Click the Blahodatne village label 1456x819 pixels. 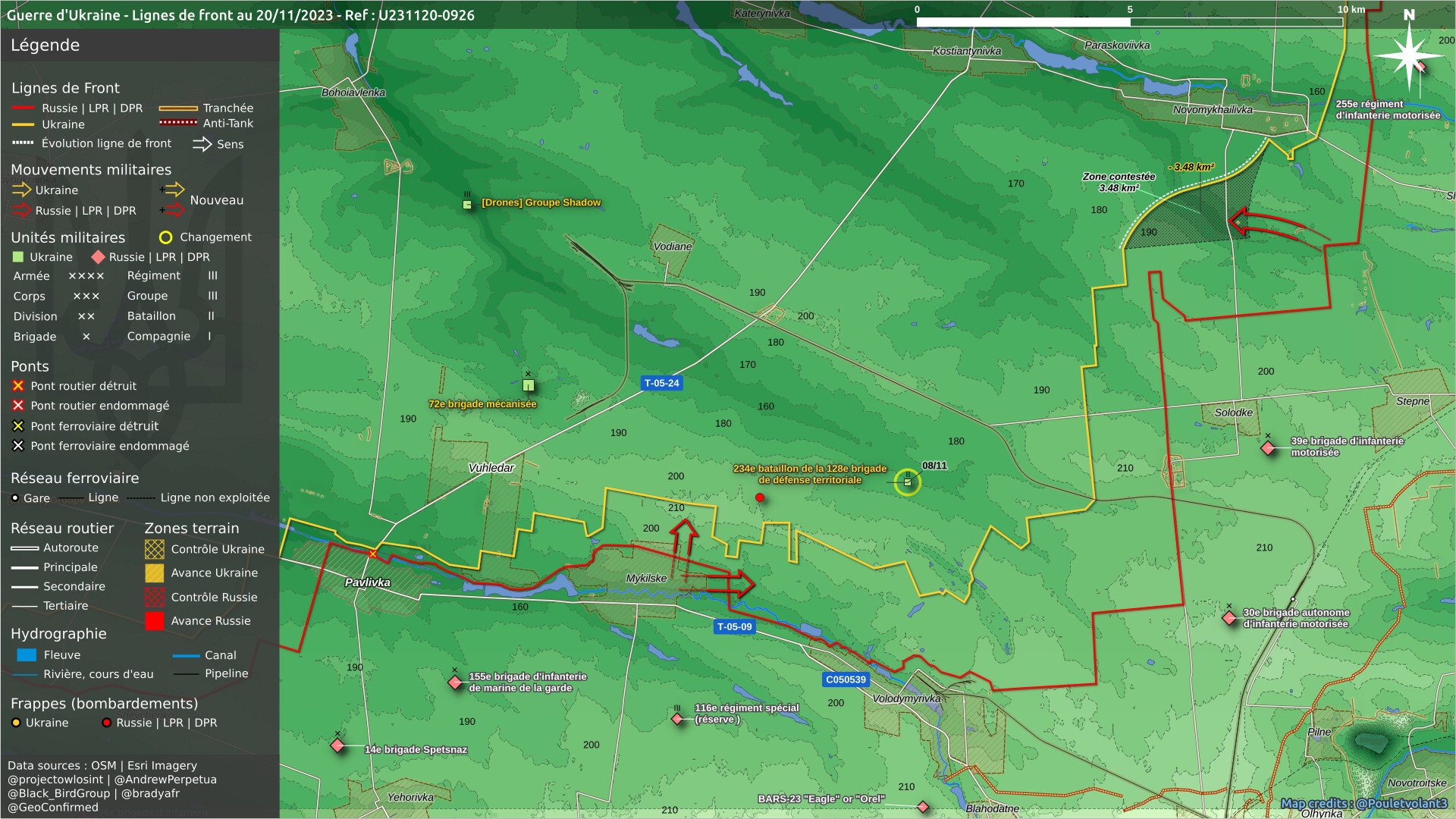pyautogui.click(x=993, y=808)
